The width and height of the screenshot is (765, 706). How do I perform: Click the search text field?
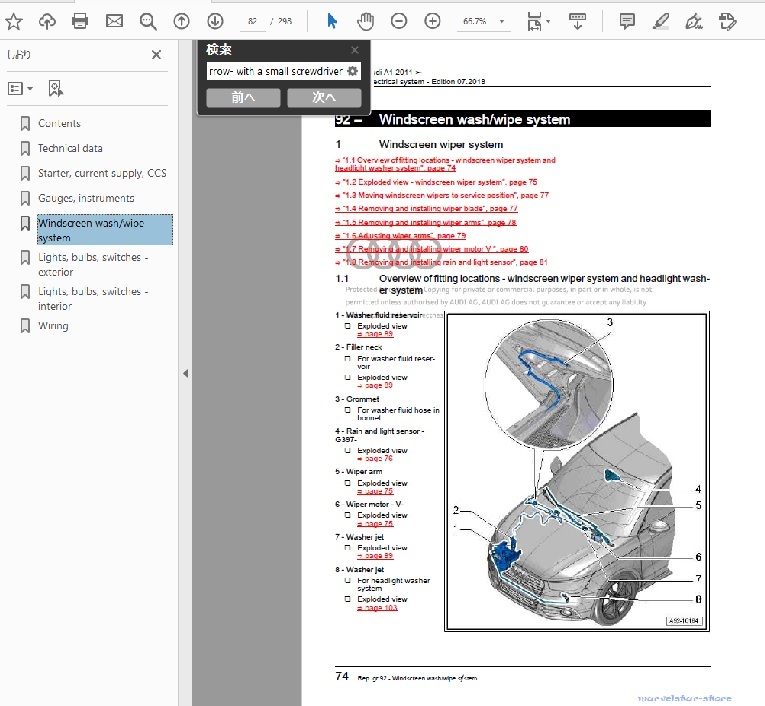(x=276, y=71)
